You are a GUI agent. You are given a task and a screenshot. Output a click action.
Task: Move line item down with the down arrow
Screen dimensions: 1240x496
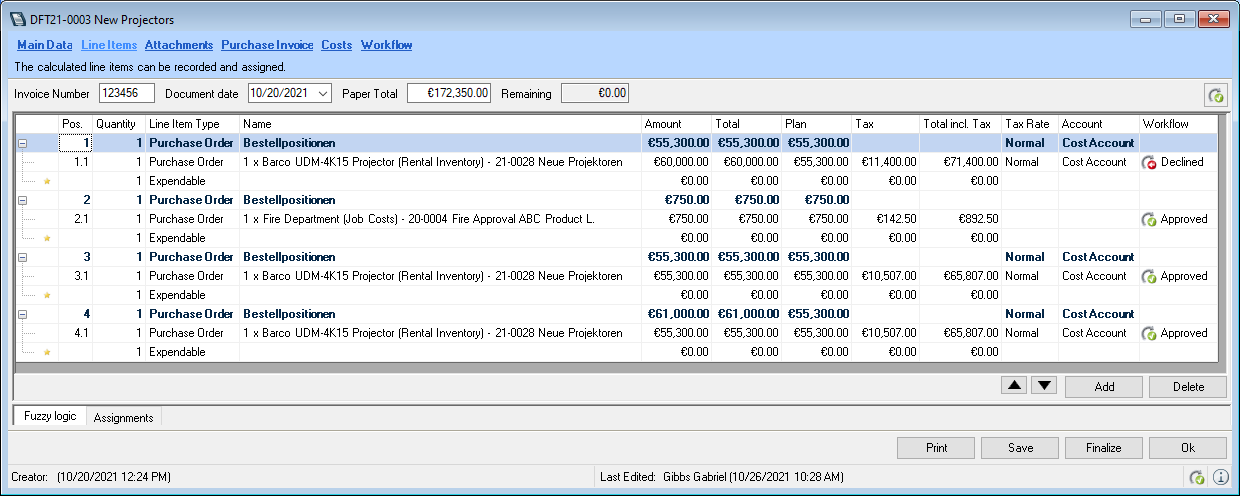[x=1043, y=386]
